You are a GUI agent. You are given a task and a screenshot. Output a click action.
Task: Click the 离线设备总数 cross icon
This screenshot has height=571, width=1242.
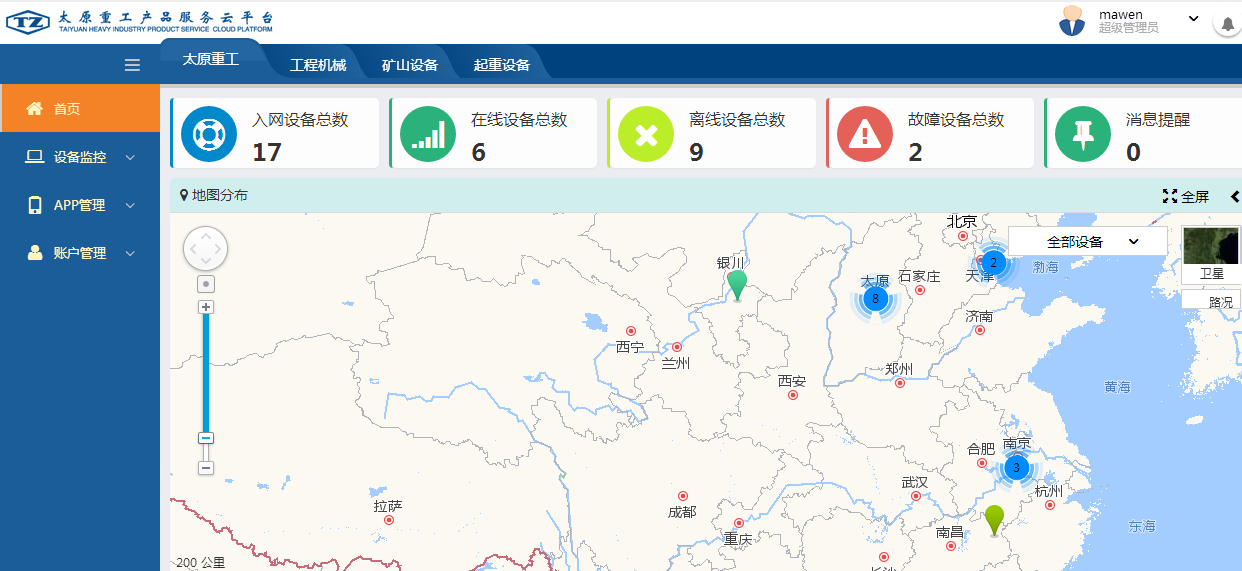646,134
